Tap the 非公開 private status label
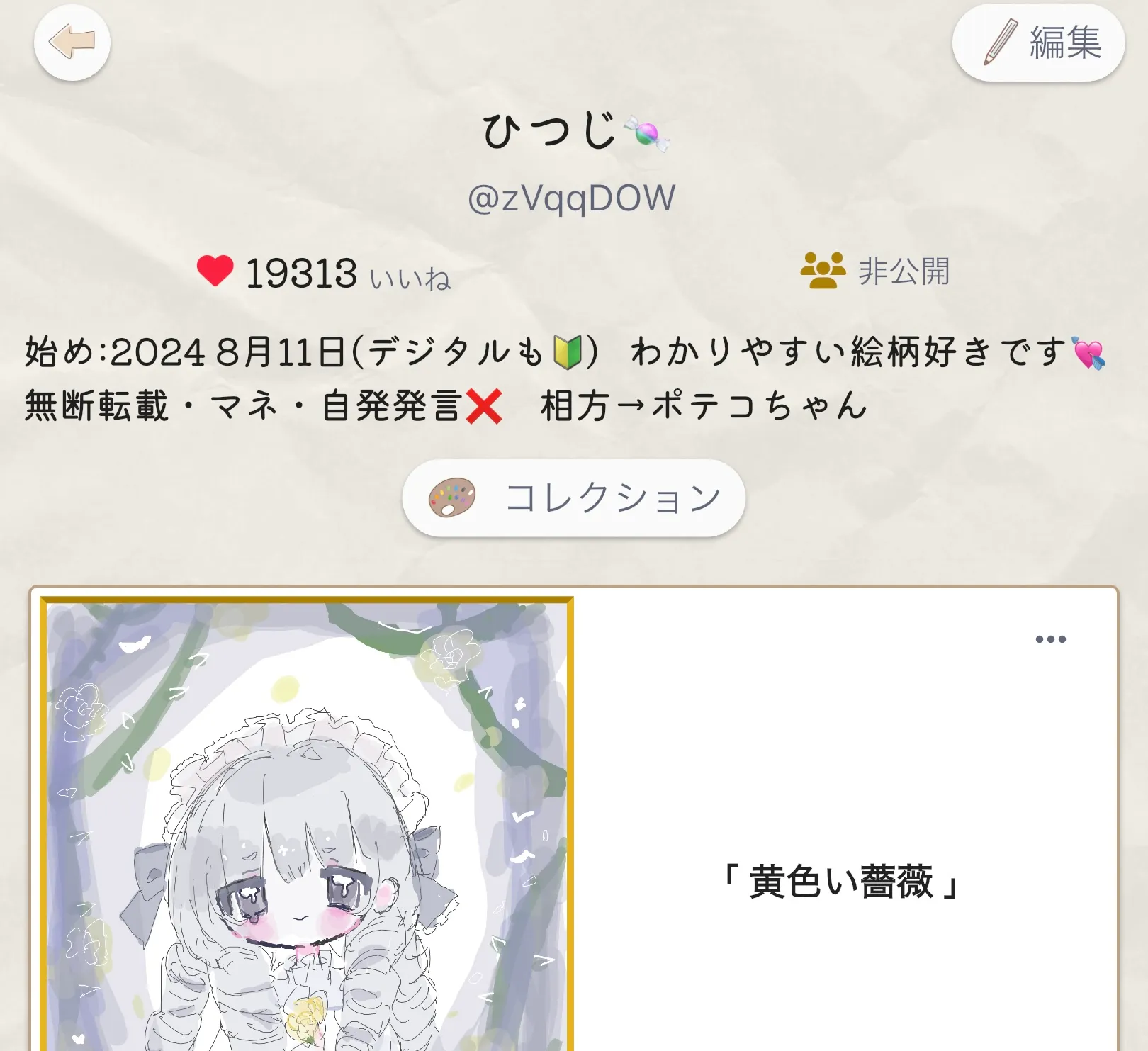This screenshot has width=1148, height=1051. pos(904,271)
